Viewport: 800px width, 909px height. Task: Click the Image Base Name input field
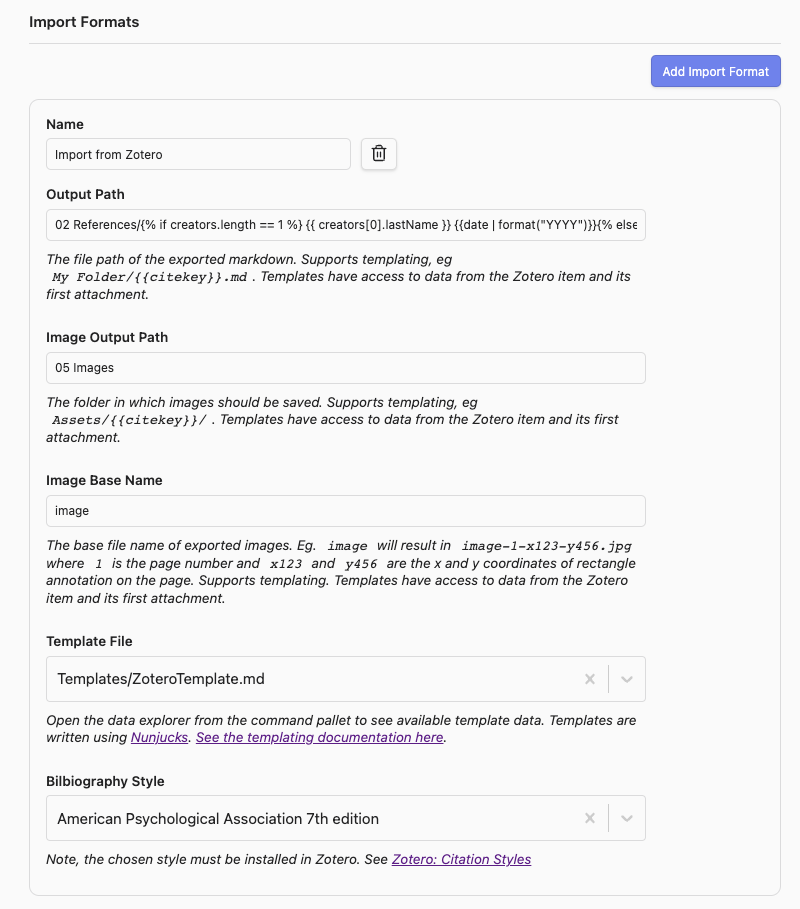click(x=345, y=511)
